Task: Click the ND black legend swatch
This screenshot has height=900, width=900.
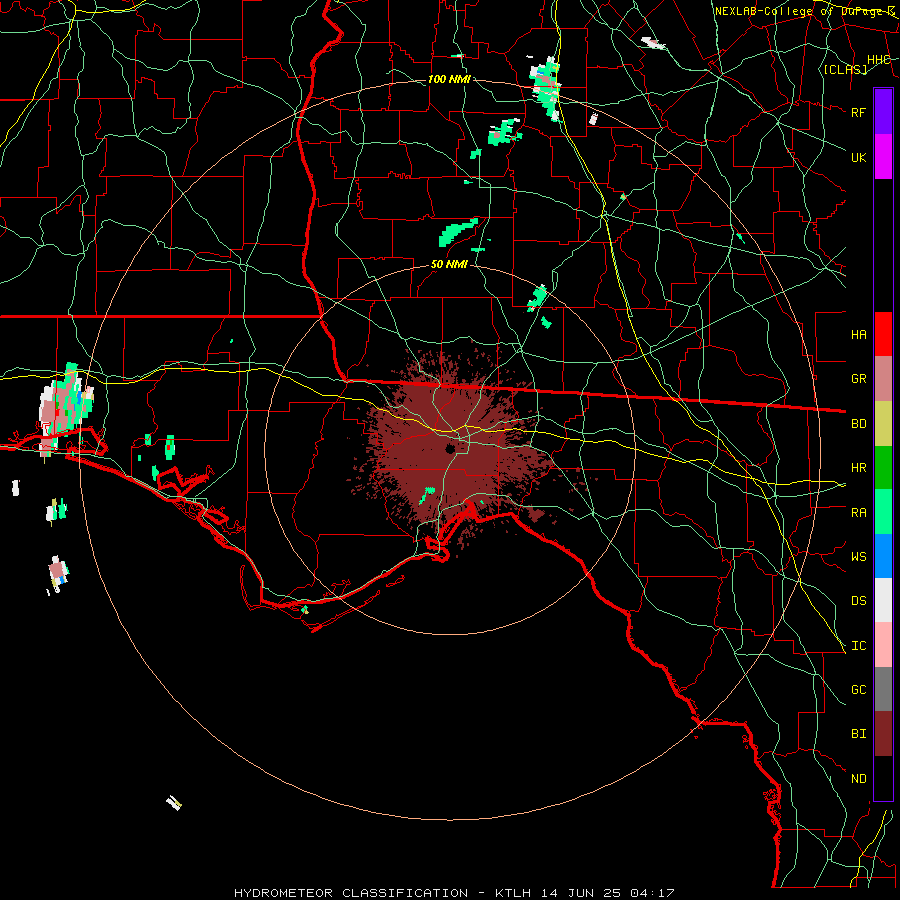Action: point(883,778)
